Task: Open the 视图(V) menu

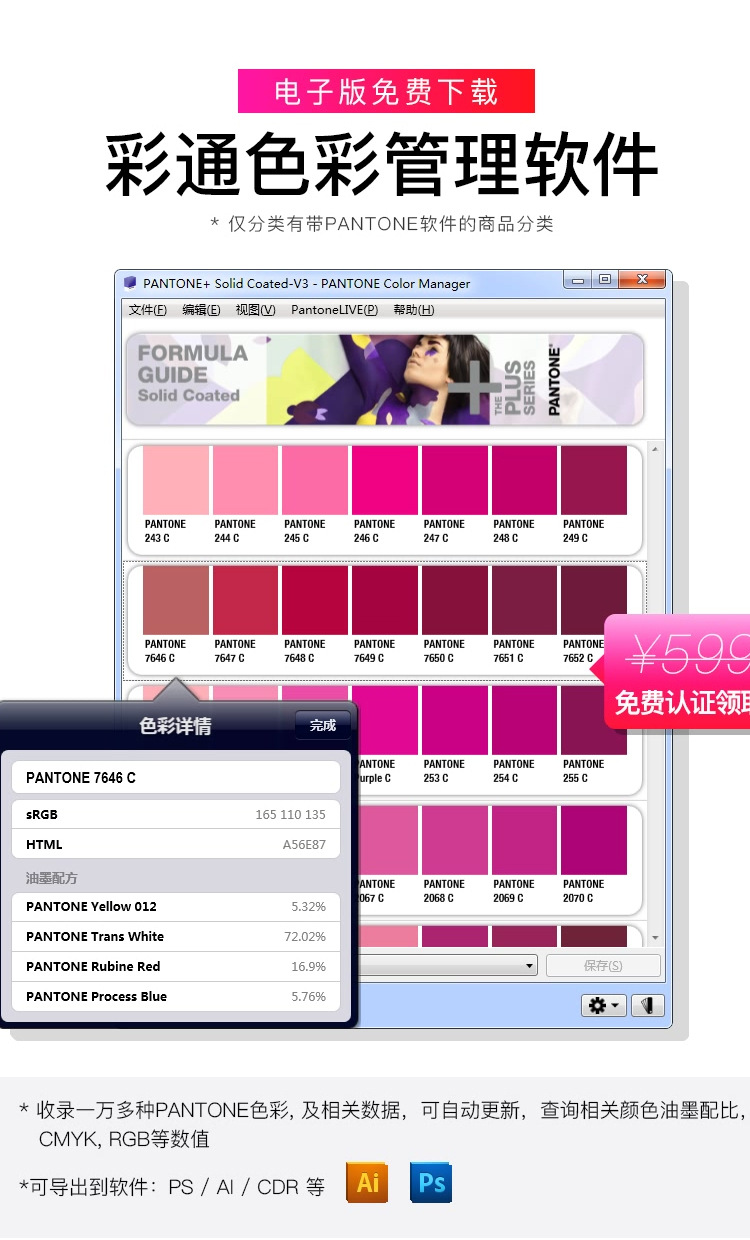Action: 255,310
